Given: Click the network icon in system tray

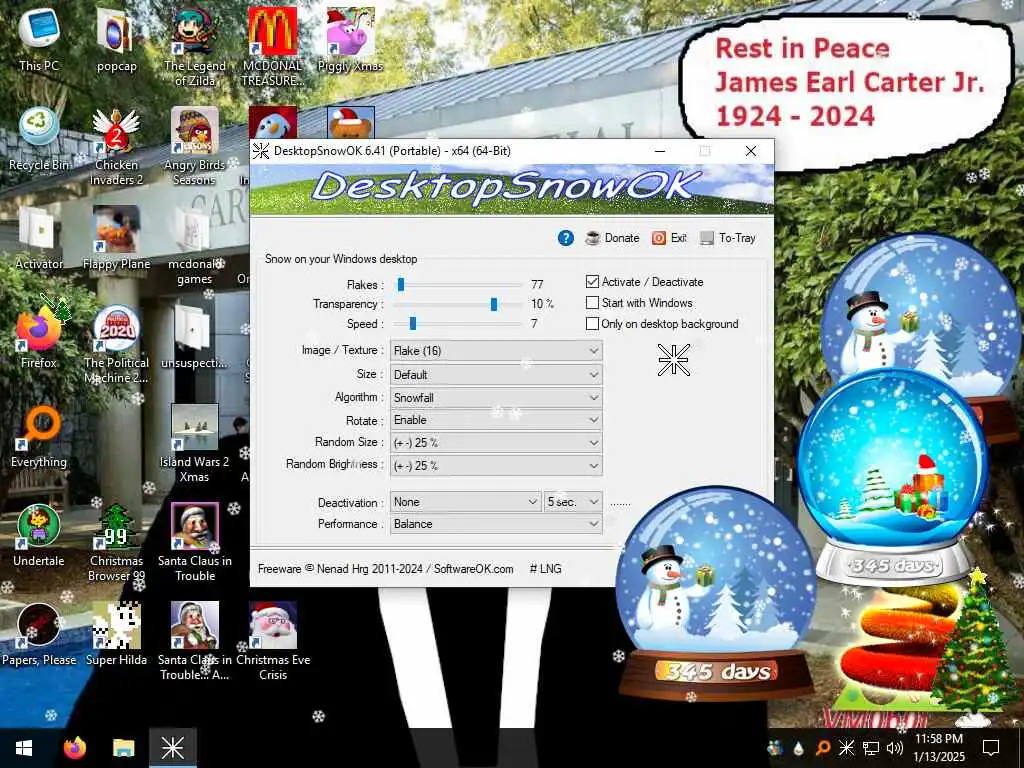Looking at the screenshot, I should 871,748.
